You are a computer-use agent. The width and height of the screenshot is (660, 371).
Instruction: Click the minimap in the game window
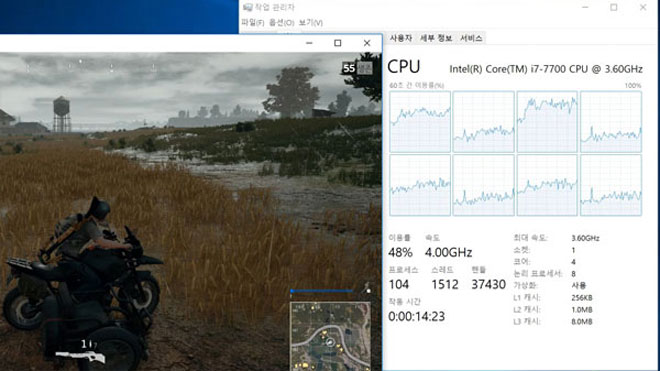coord(330,336)
